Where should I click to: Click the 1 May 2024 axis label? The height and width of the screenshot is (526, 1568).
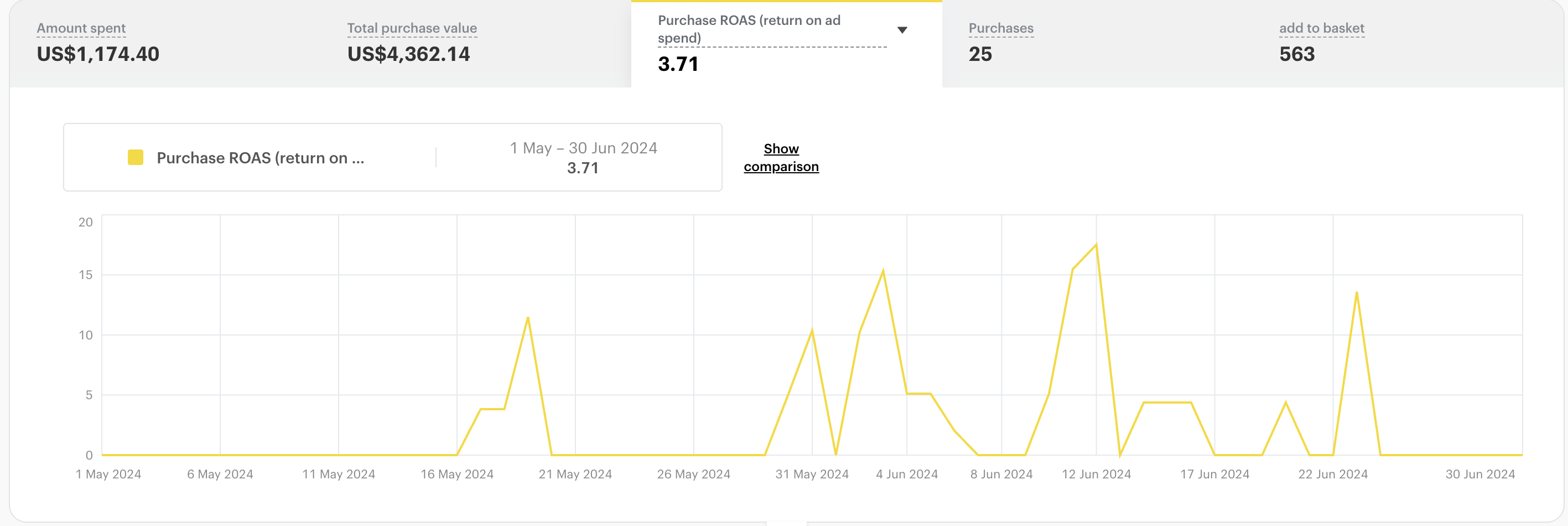(108, 475)
